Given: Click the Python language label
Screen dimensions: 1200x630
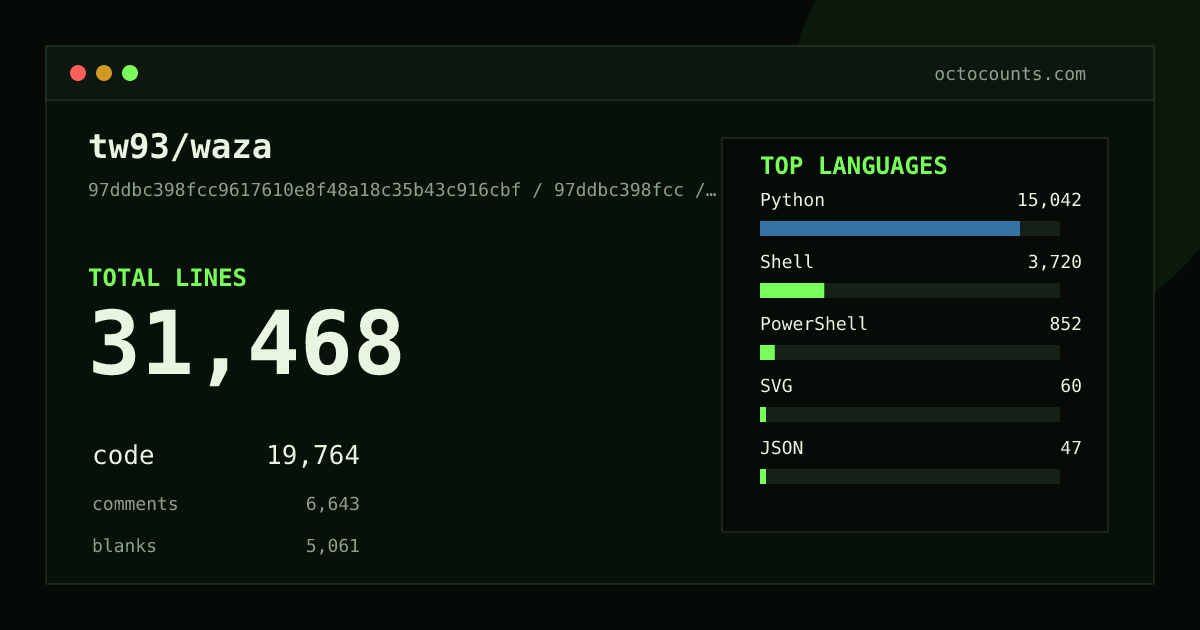Looking at the screenshot, I should pyautogui.click(x=792, y=200).
